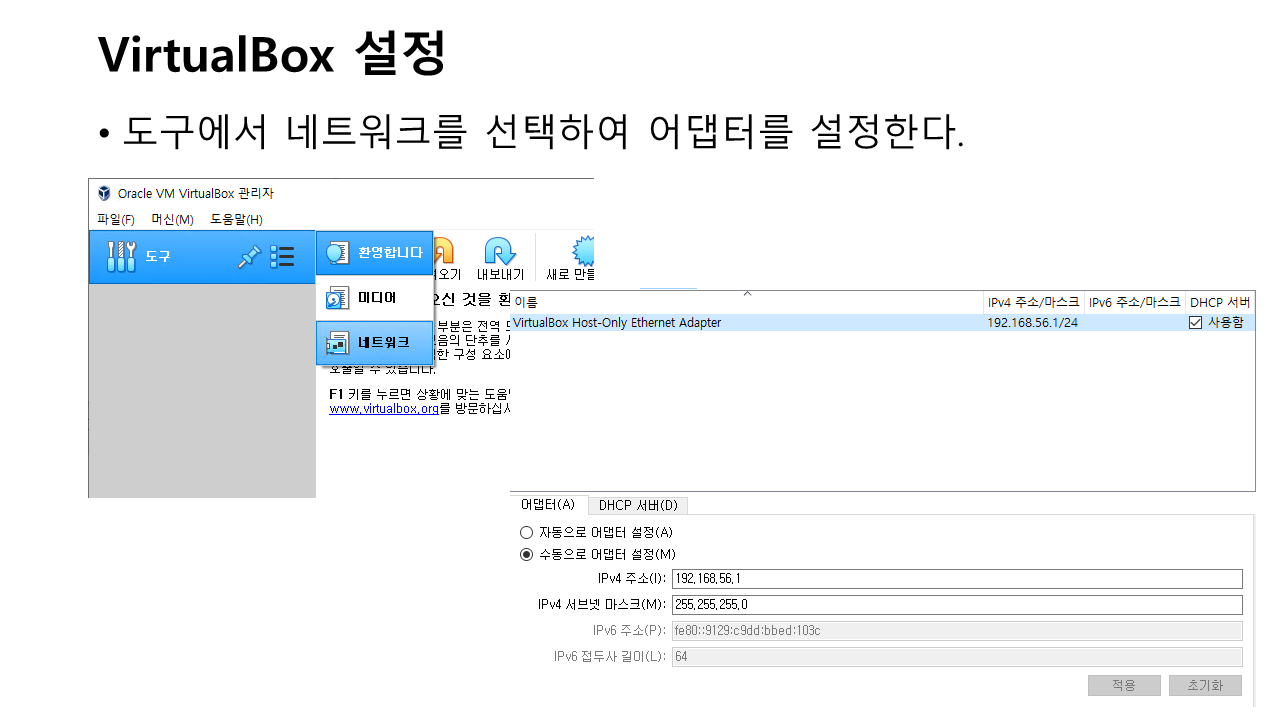This screenshot has width=1280, height=720.
Task: Open the 도움말(H) menu
Action: [236, 220]
